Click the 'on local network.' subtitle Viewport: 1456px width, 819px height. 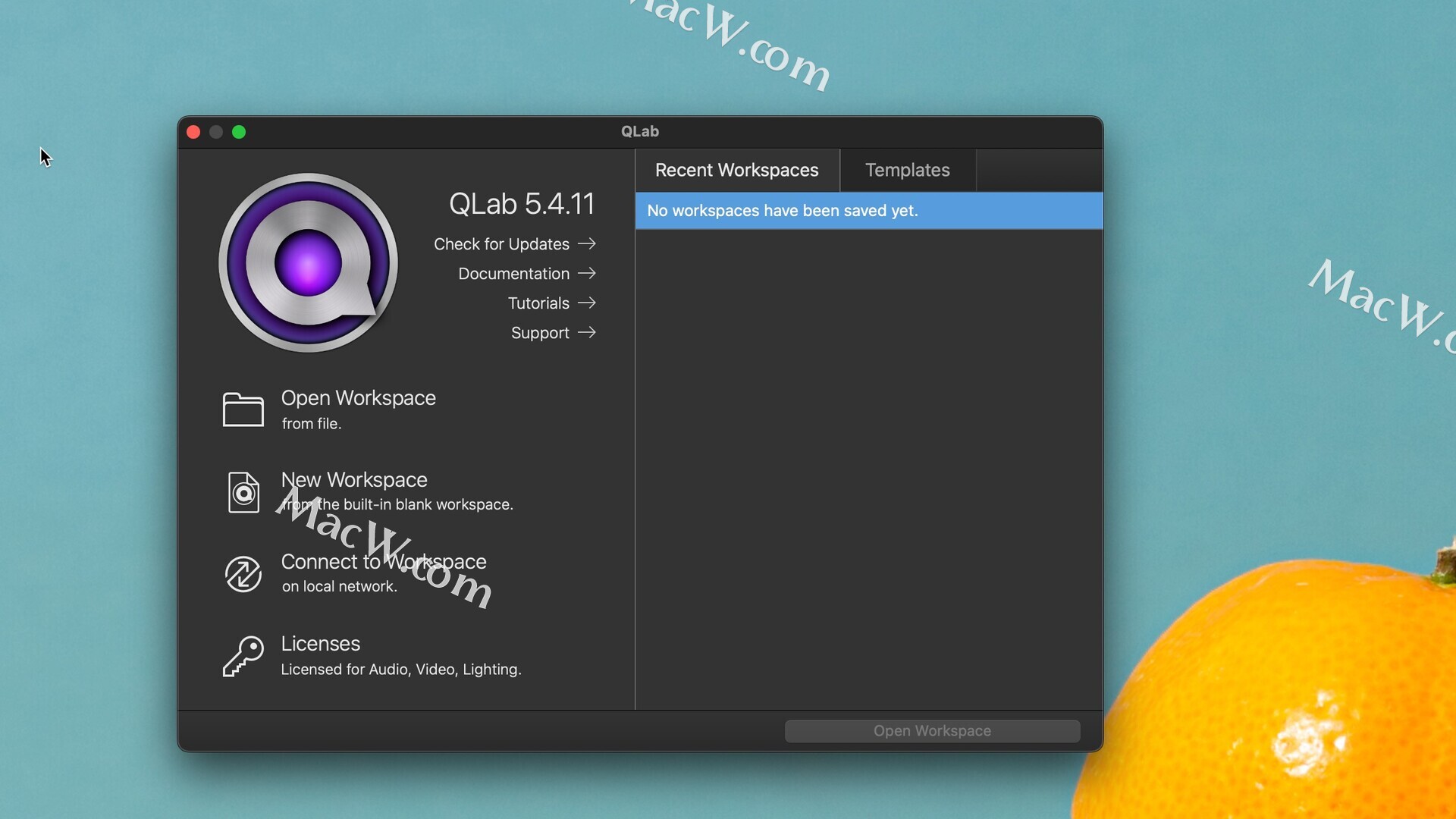click(339, 586)
